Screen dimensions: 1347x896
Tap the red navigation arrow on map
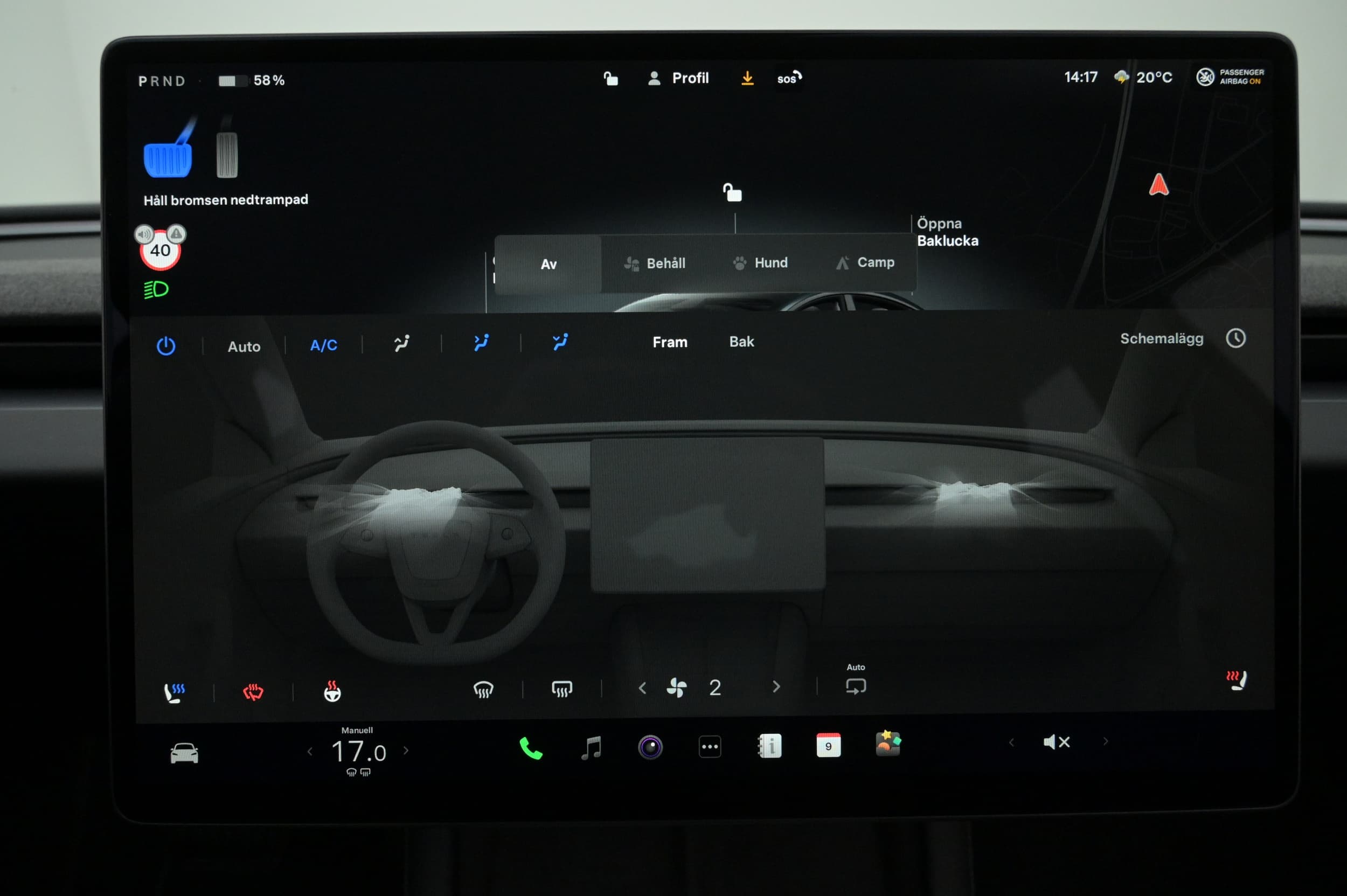(x=1158, y=185)
